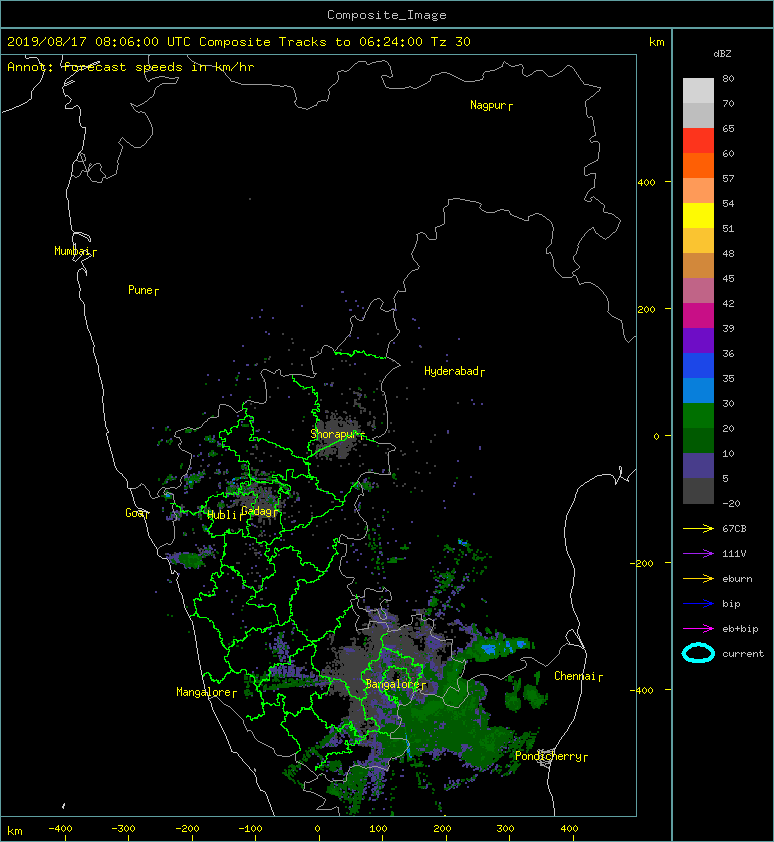Select the 45 value on dBZ scale

[x=728, y=278]
